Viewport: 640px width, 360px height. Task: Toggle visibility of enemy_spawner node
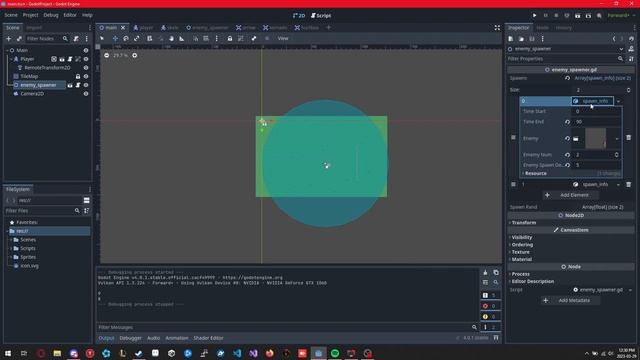click(86, 85)
